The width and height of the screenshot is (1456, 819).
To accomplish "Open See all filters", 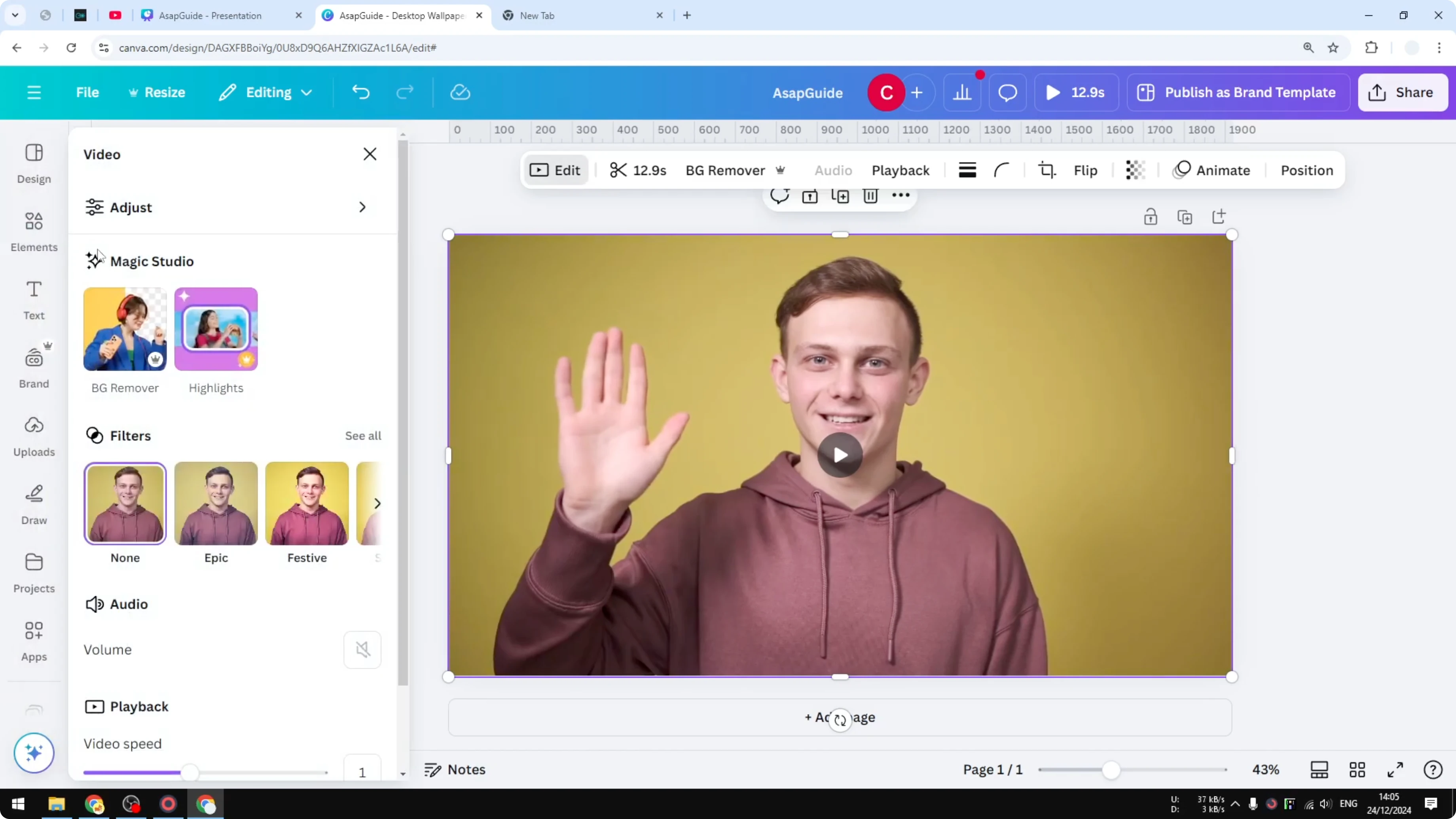I will click(x=362, y=436).
